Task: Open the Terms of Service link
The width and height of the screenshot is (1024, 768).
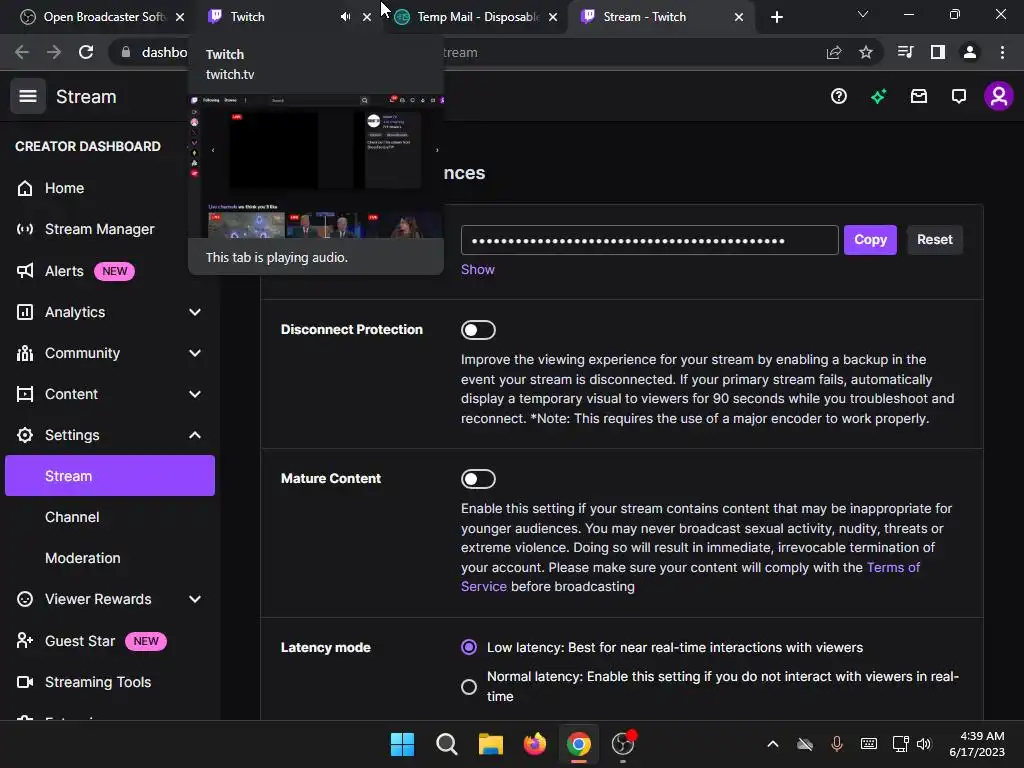Action: 690,577
